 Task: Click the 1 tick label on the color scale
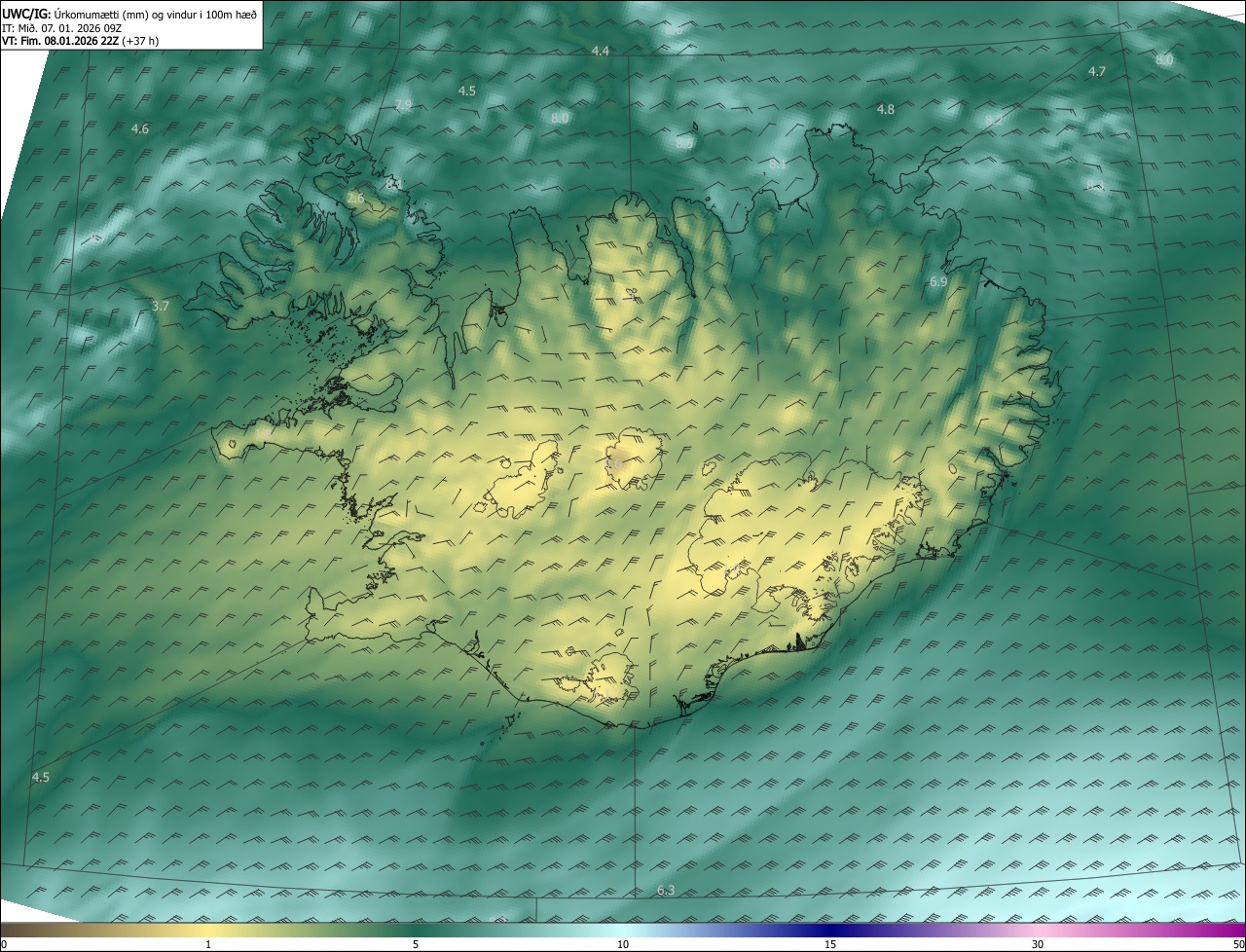pyautogui.click(x=208, y=944)
